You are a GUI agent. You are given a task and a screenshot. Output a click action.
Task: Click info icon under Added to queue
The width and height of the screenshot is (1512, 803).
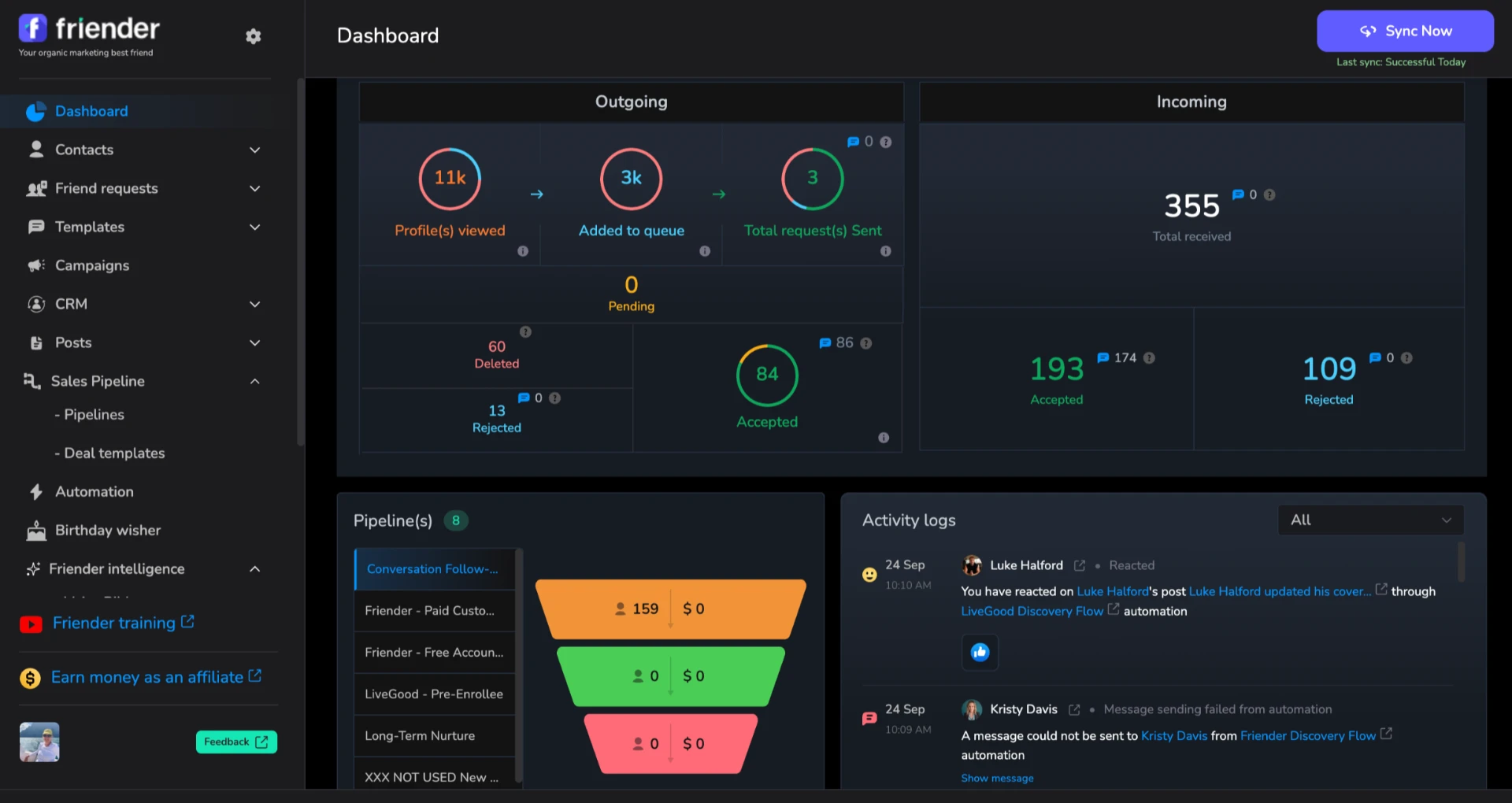coord(705,251)
